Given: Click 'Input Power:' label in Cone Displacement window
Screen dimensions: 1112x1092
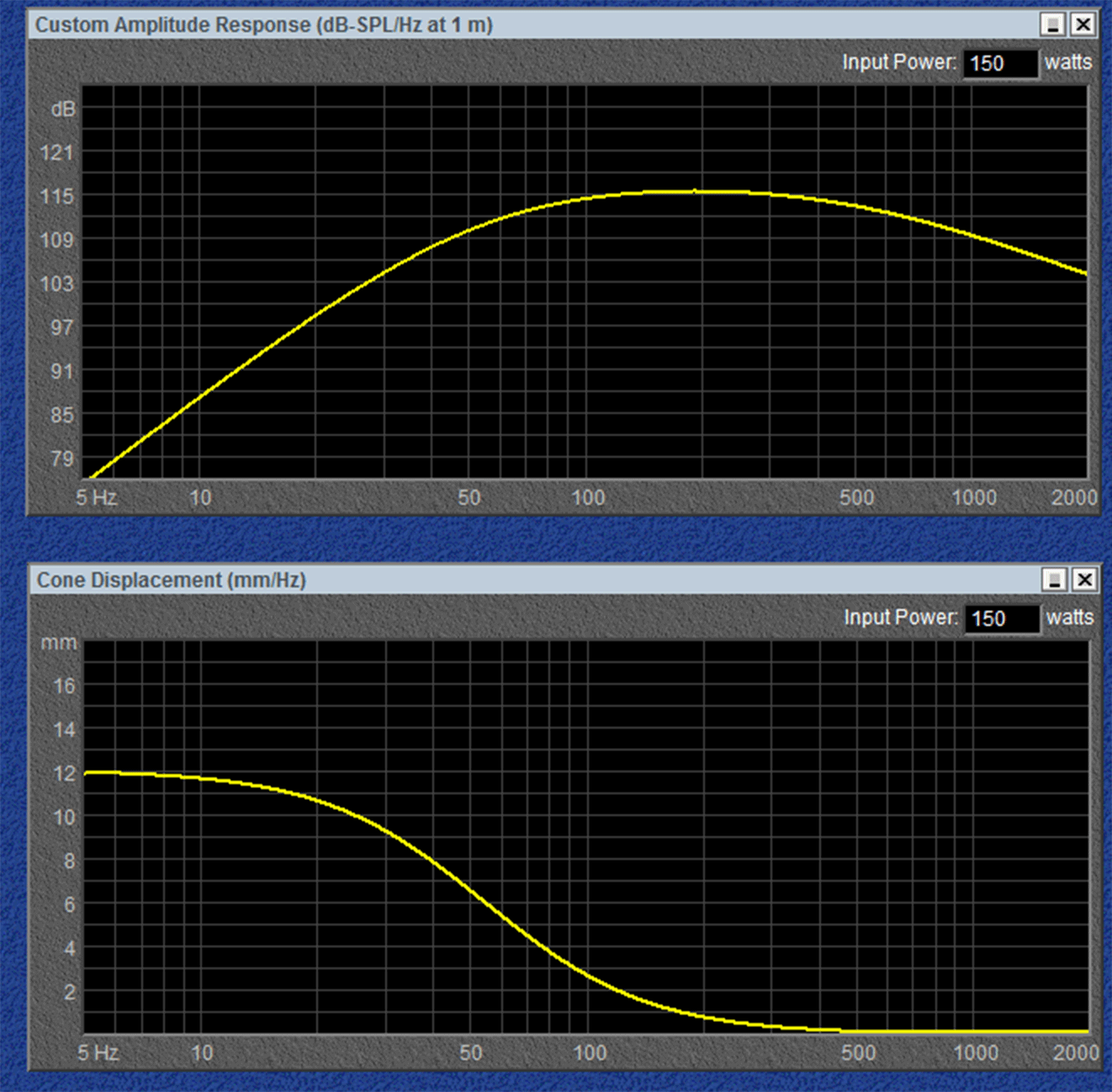Looking at the screenshot, I should click(901, 618).
